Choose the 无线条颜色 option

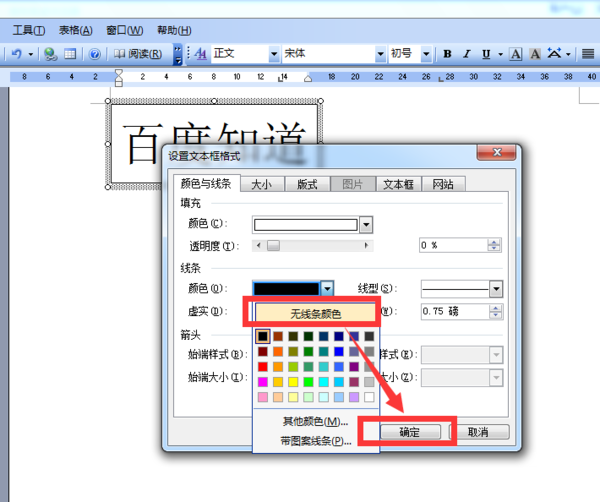tap(315, 314)
